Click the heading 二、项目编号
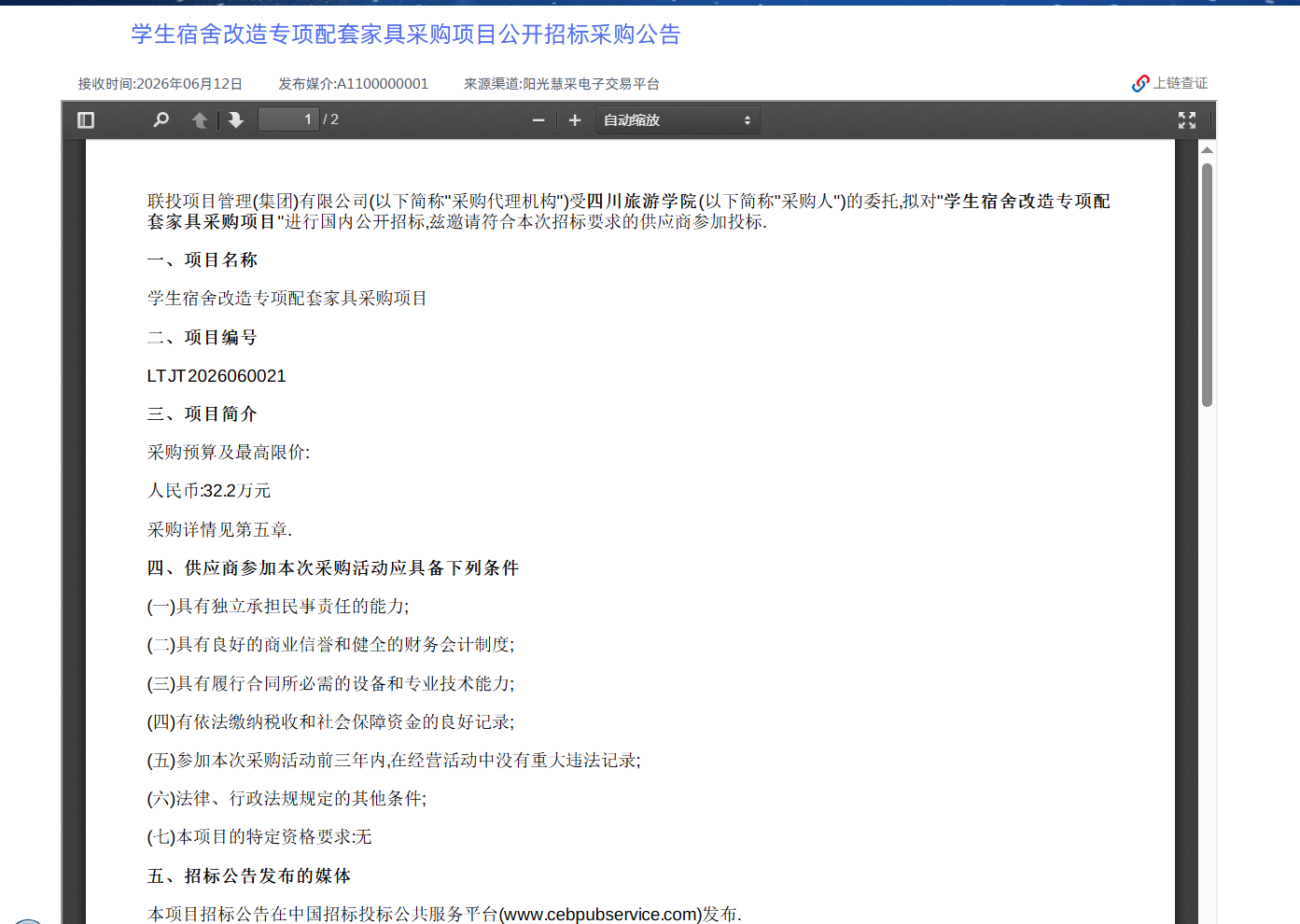Image resolution: width=1300 pixels, height=924 pixels. pos(203,338)
